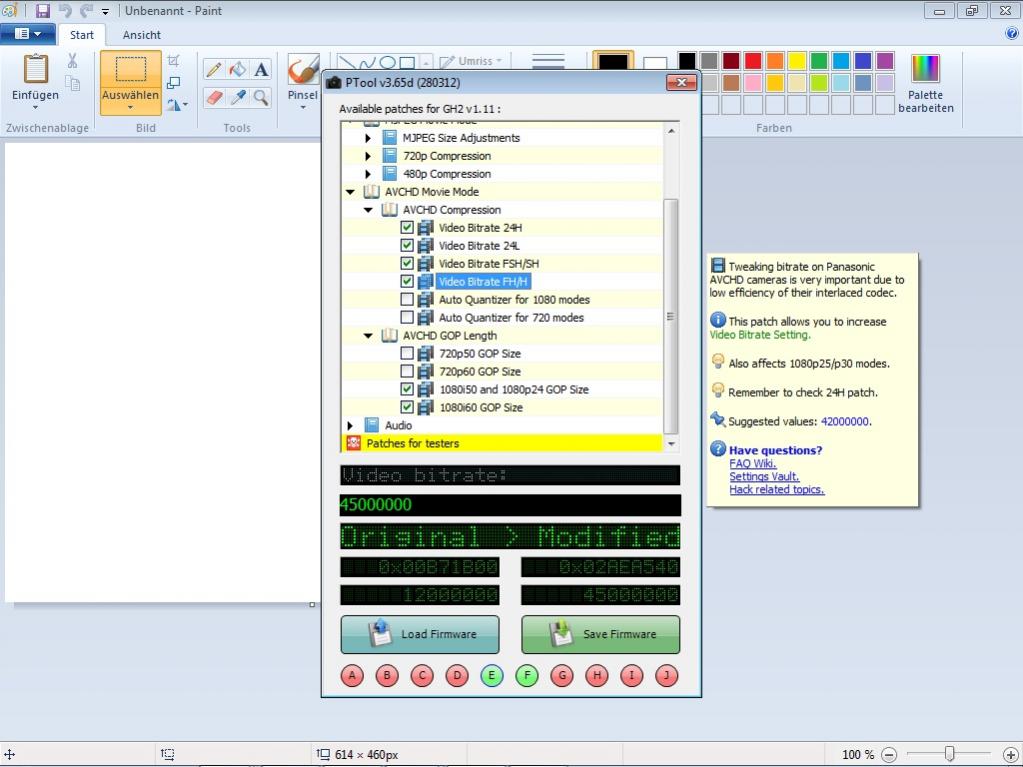The height and width of the screenshot is (767, 1023).
Task: Expand the Audio tree node
Action: coord(350,426)
